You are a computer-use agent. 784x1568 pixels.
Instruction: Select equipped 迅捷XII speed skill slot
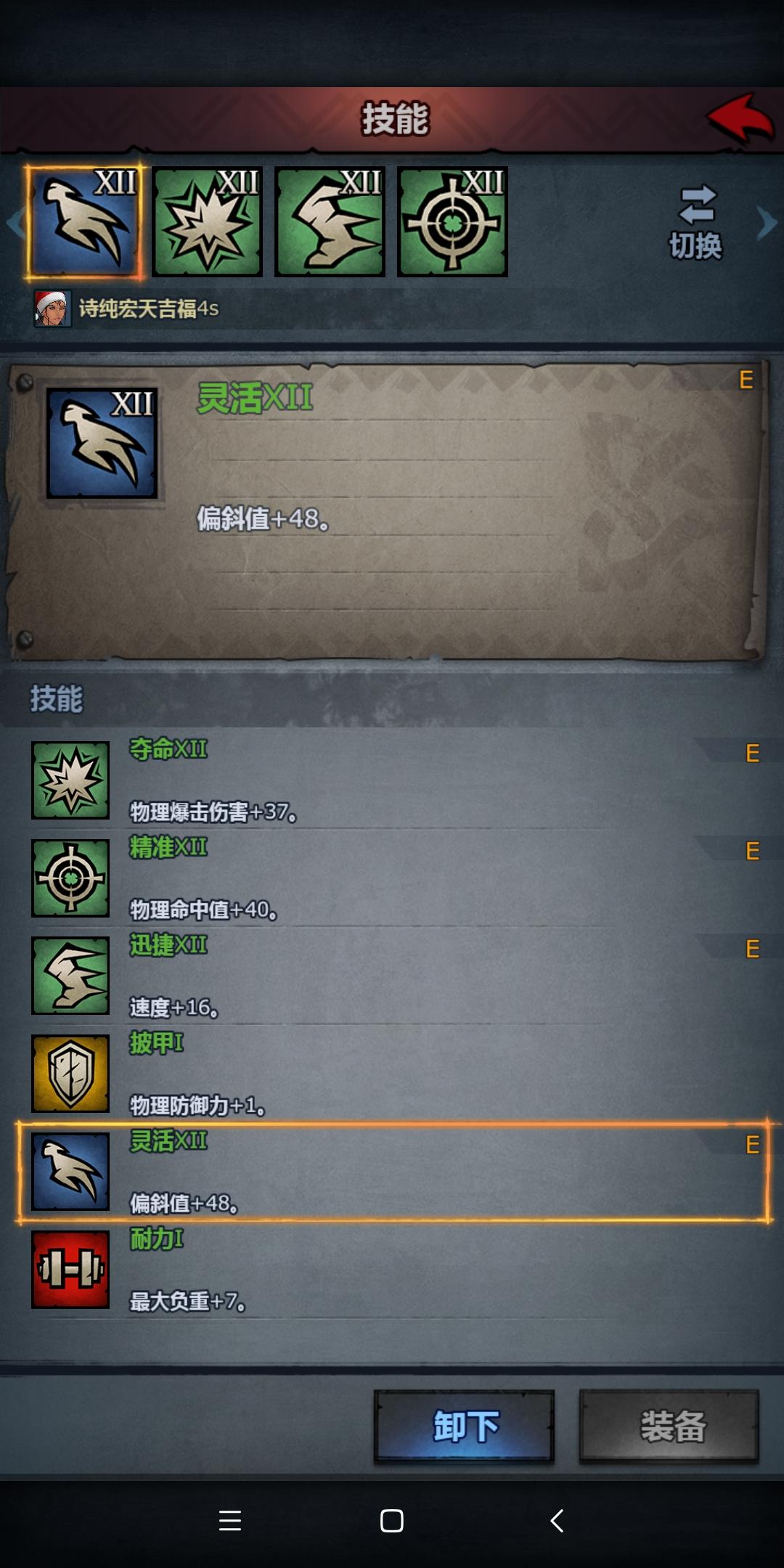(330, 222)
